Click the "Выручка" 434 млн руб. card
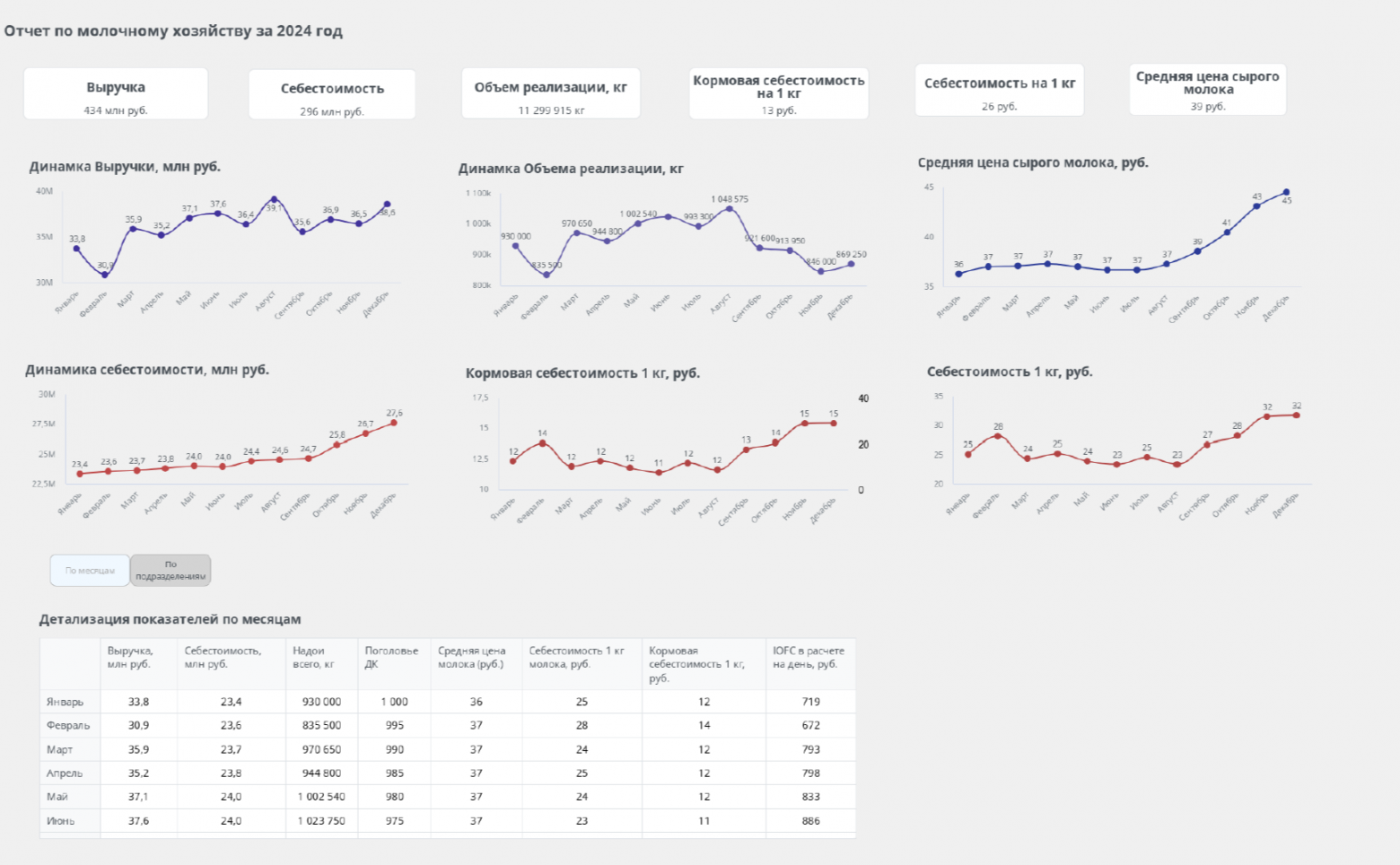This screenshot has height=865, width=1400. pyautogui.click(x=116, y=93)
